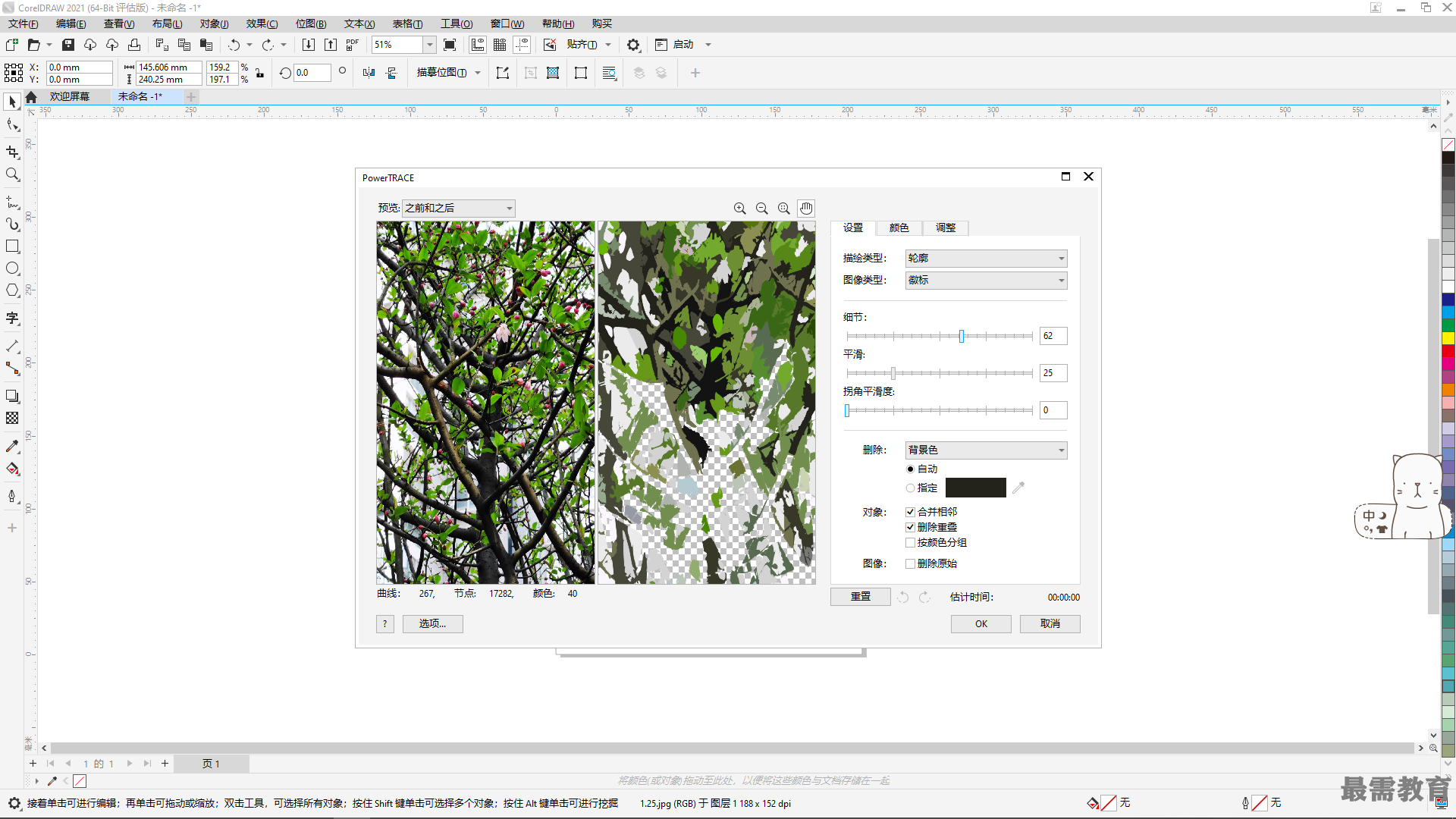Open the 预览 之前和之后 dropdown
Screen dimensions: 1456x819
(459, 208)
